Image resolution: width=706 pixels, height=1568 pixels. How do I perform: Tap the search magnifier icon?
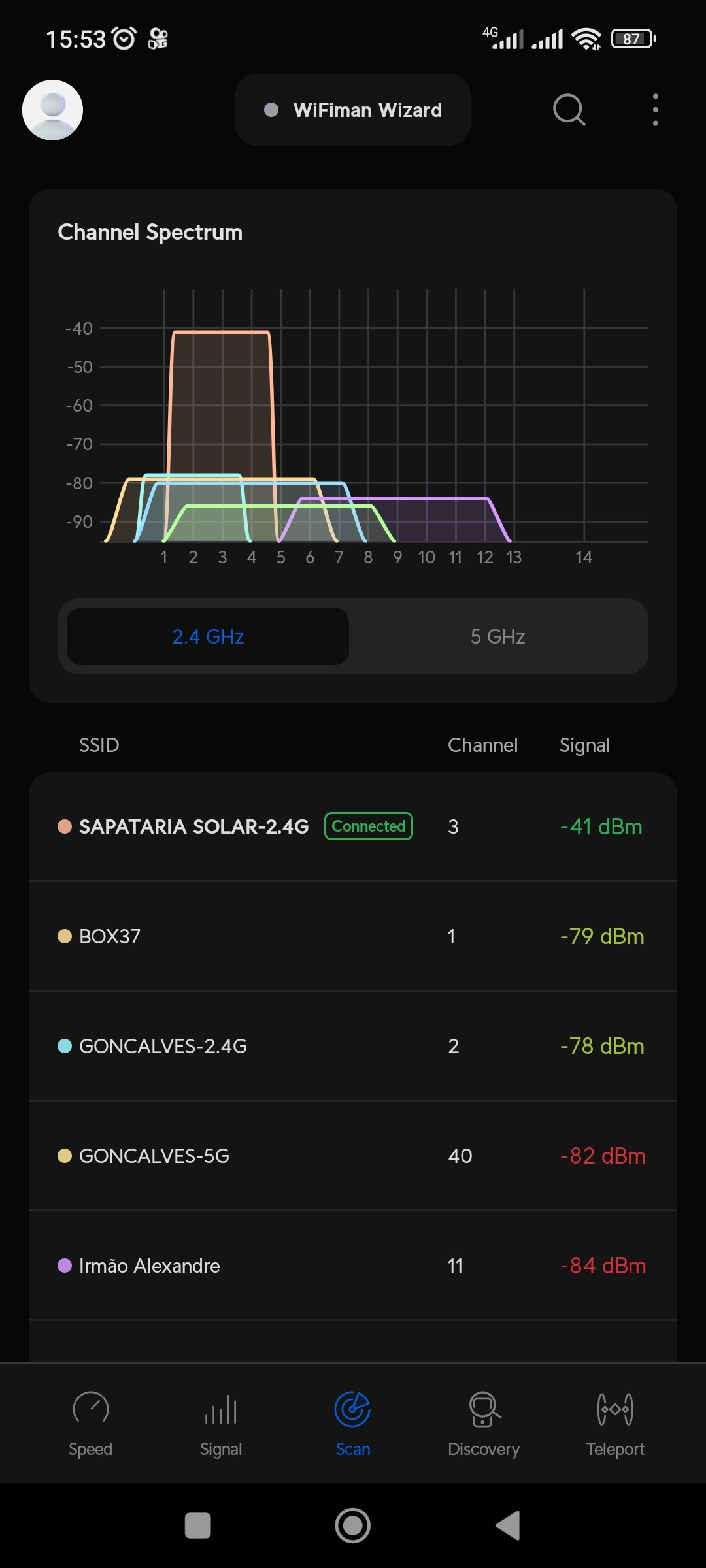pyautogui.click(x=569, y=110)
